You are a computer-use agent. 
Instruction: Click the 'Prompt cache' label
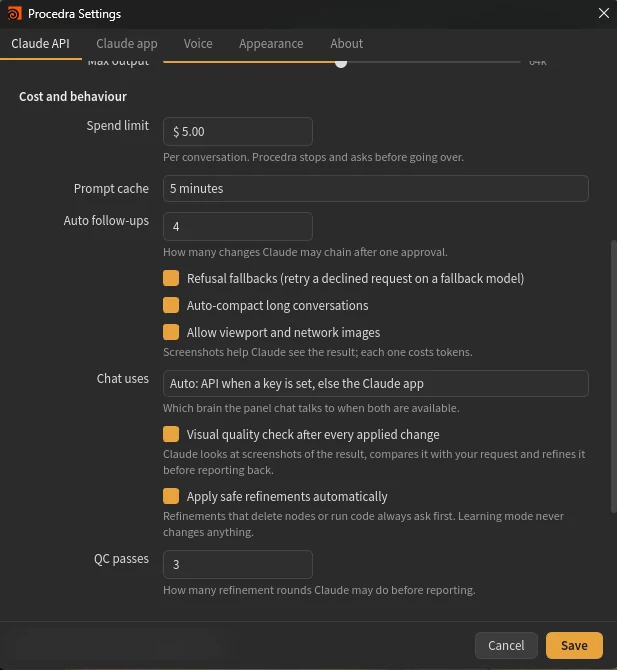point(111,189)
